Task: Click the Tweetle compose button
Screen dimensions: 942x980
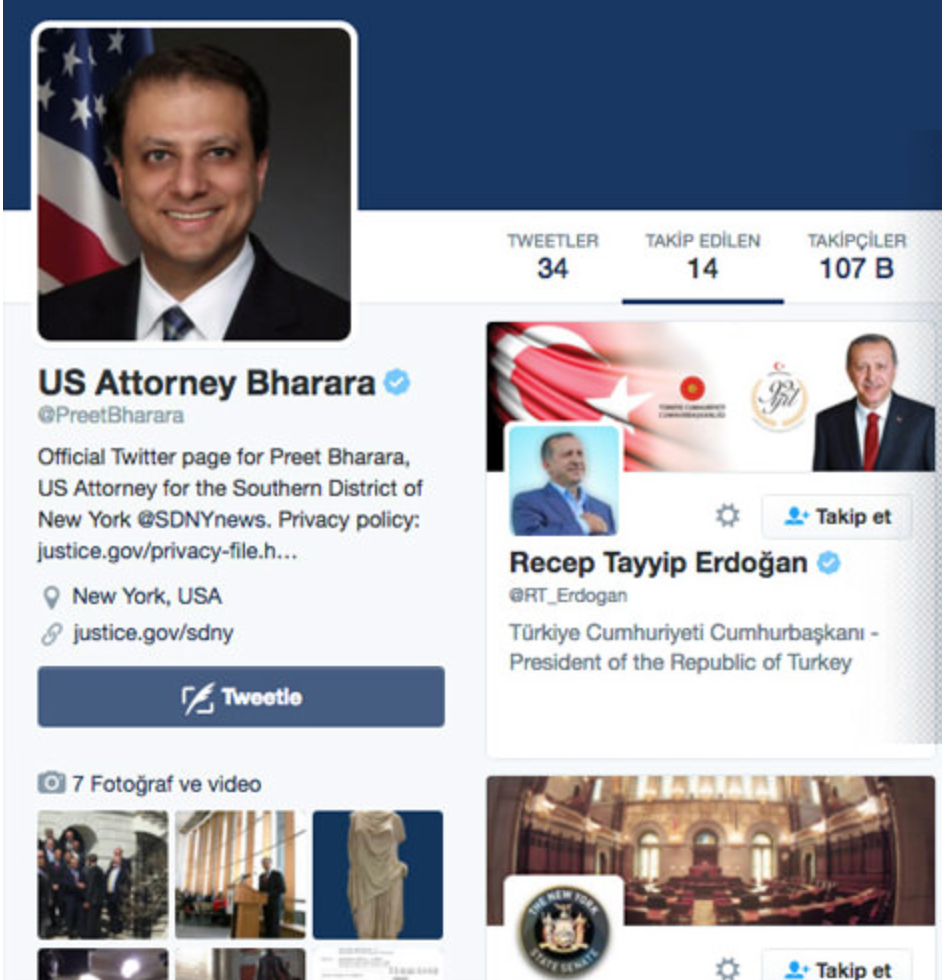Action: [241, 696]
